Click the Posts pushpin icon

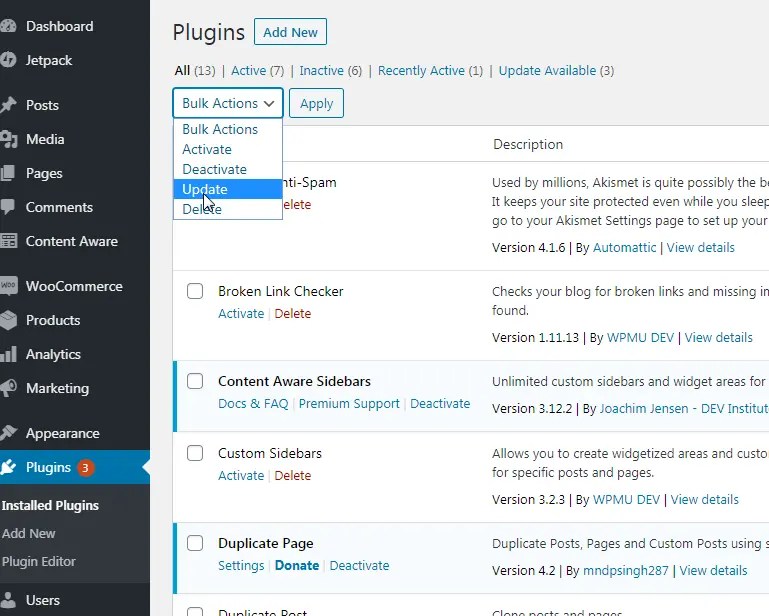click(8, 105)
